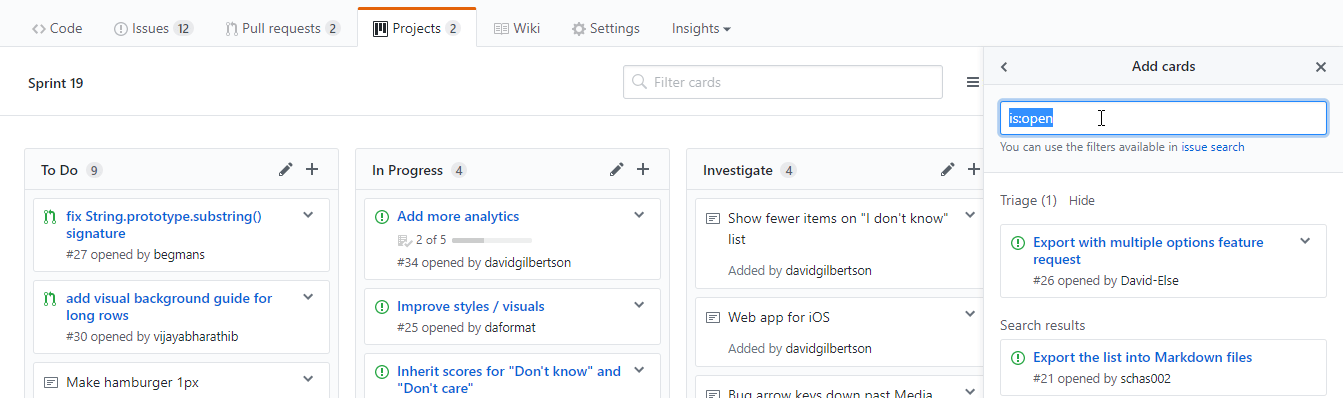This screenshot has height=398, width=1343.
Task: Switch to the Issues tab
Action: point(153,29)
